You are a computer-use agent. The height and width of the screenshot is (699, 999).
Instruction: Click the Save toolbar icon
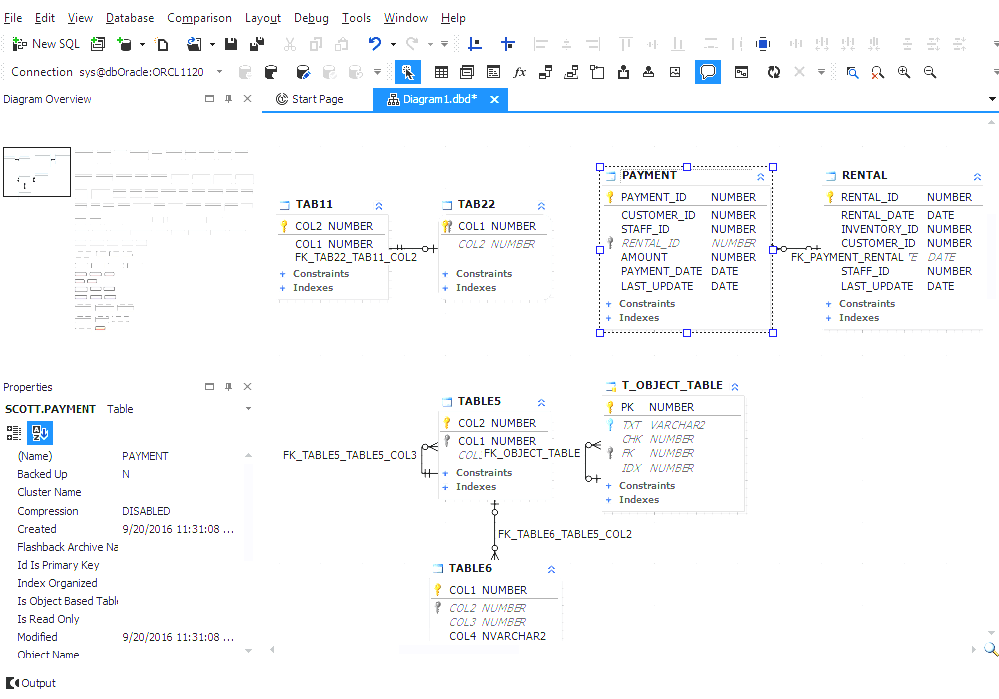click(x=232, y=44)
